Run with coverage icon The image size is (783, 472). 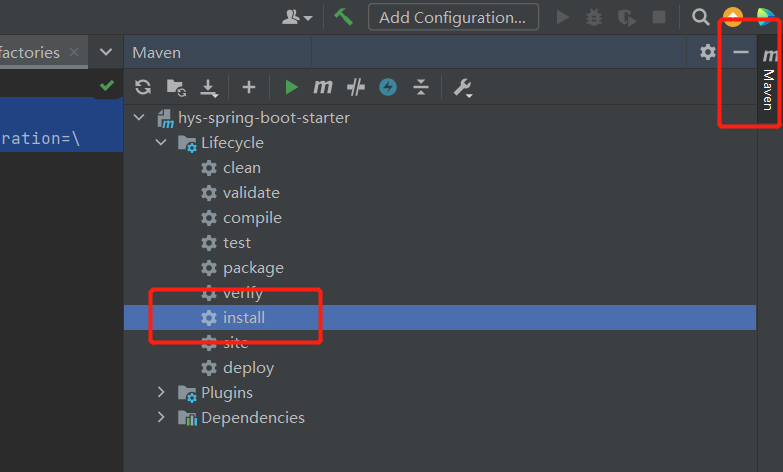pos(627,18)
